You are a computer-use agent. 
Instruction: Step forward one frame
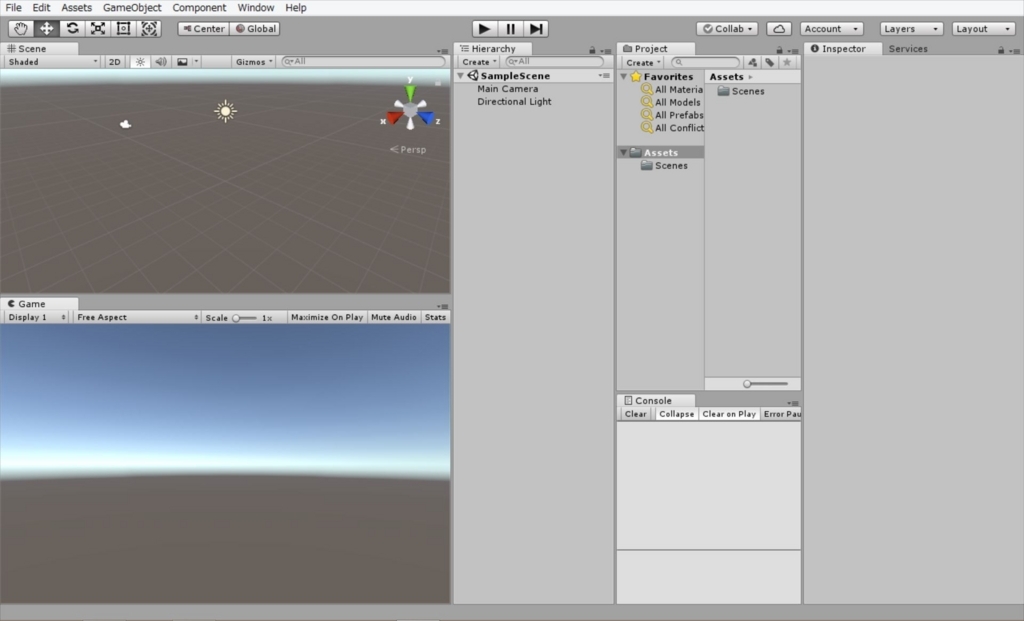[x=536, y=29]
